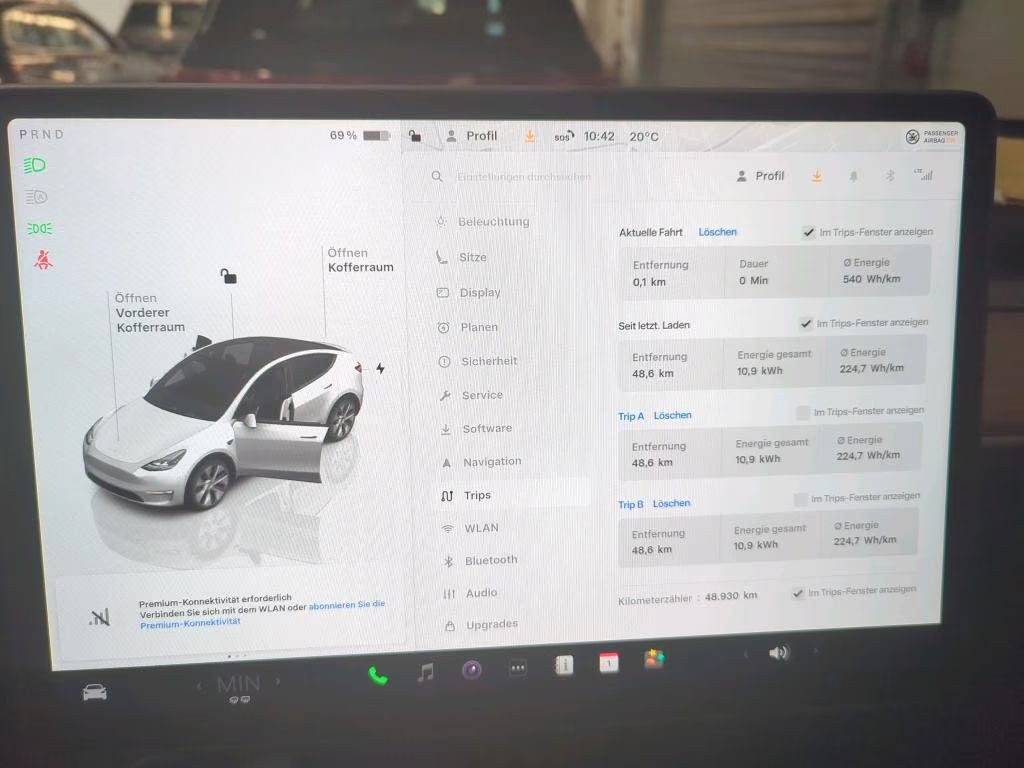Open the phone app in dock
The height and width of the screenshot is (768, 1024).
(x=377, y=675)
